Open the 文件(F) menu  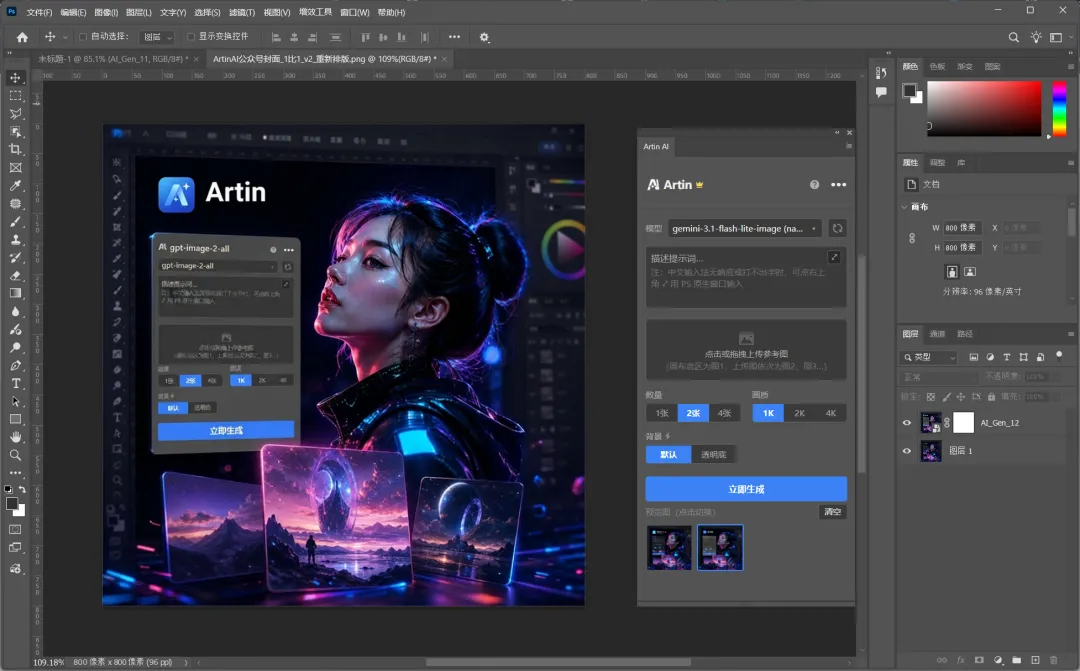click(x=39, y=12)
